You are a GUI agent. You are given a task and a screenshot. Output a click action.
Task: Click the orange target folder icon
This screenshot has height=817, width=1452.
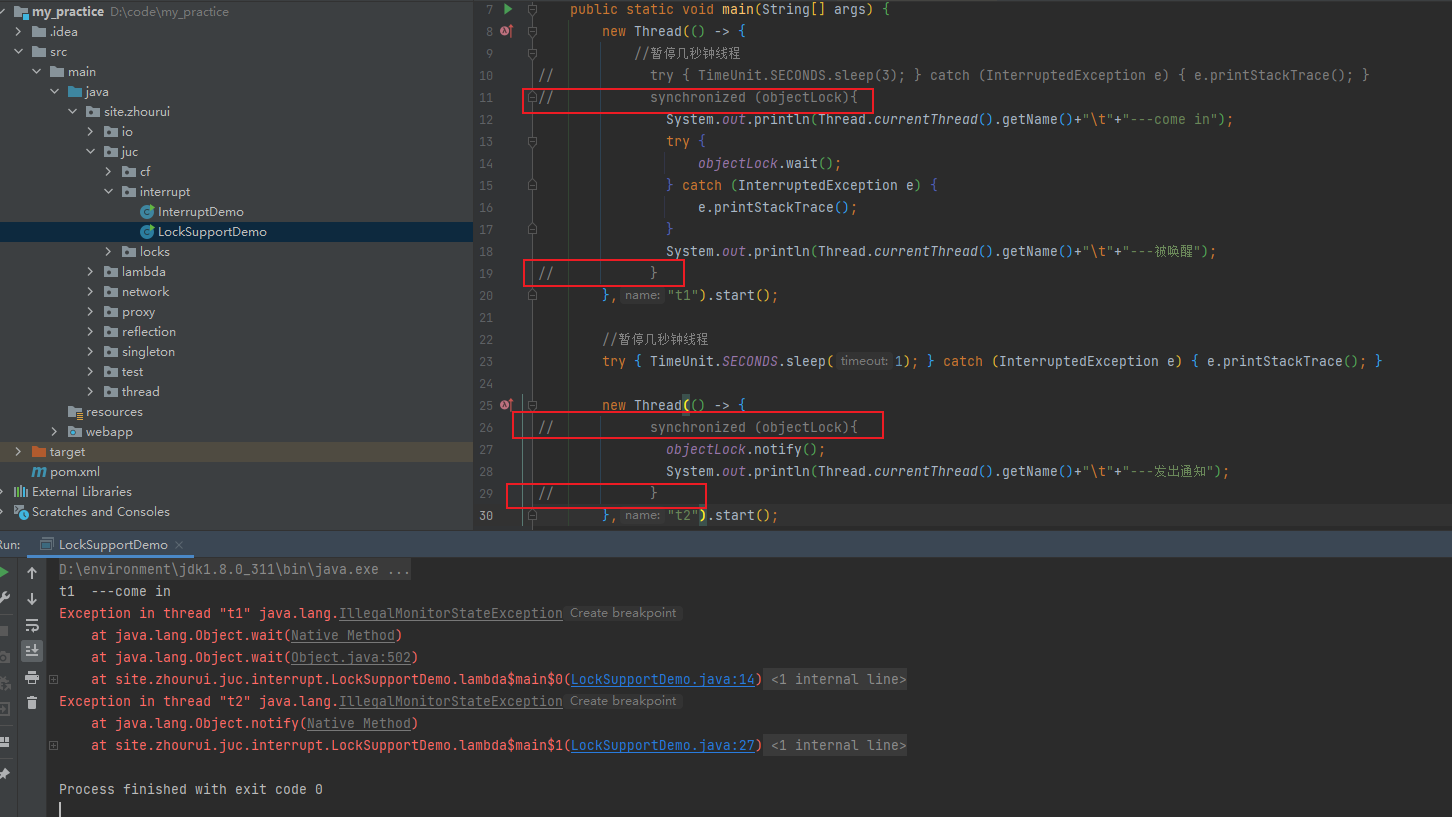point(39,452)
